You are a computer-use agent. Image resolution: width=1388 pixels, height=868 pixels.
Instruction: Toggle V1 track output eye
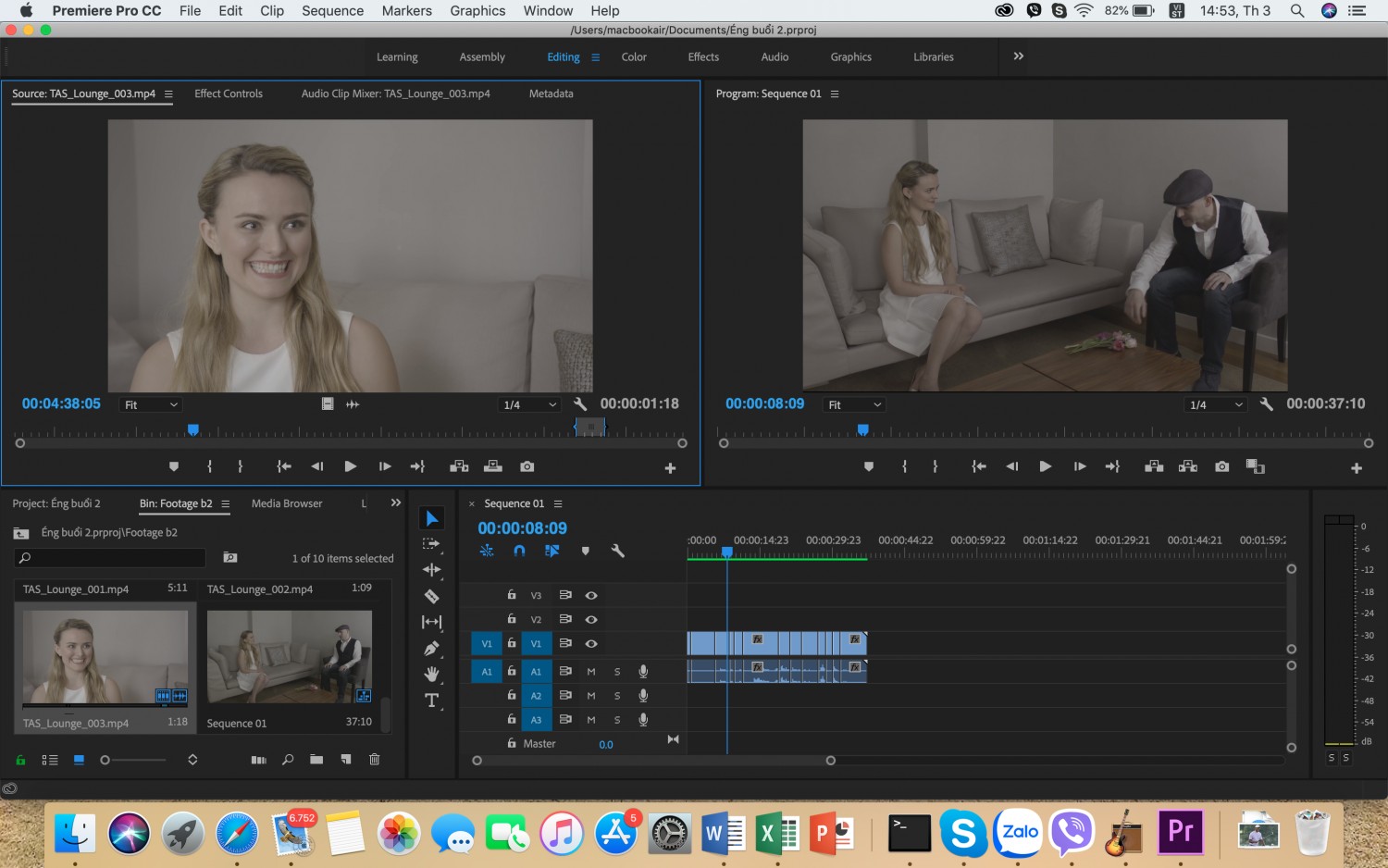[591, 644]
